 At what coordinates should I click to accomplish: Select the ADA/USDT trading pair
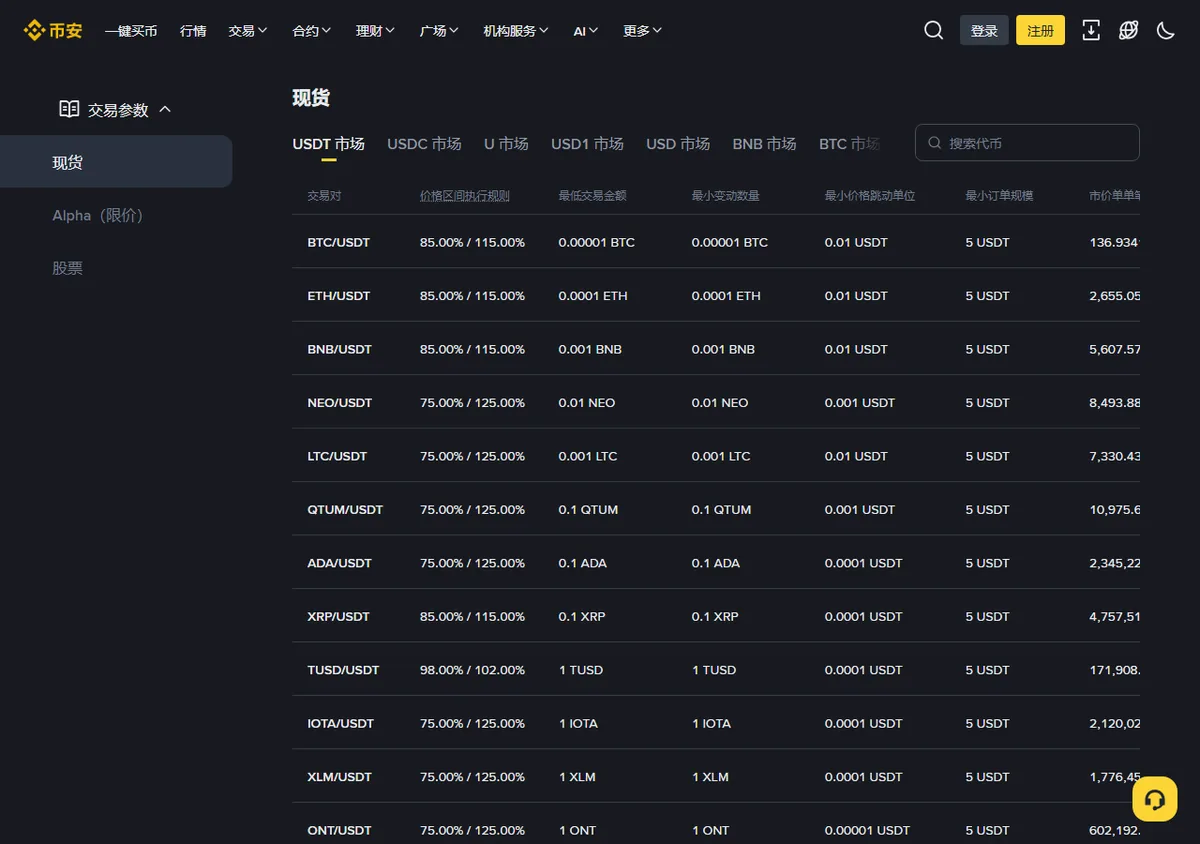tap(340, 563)
